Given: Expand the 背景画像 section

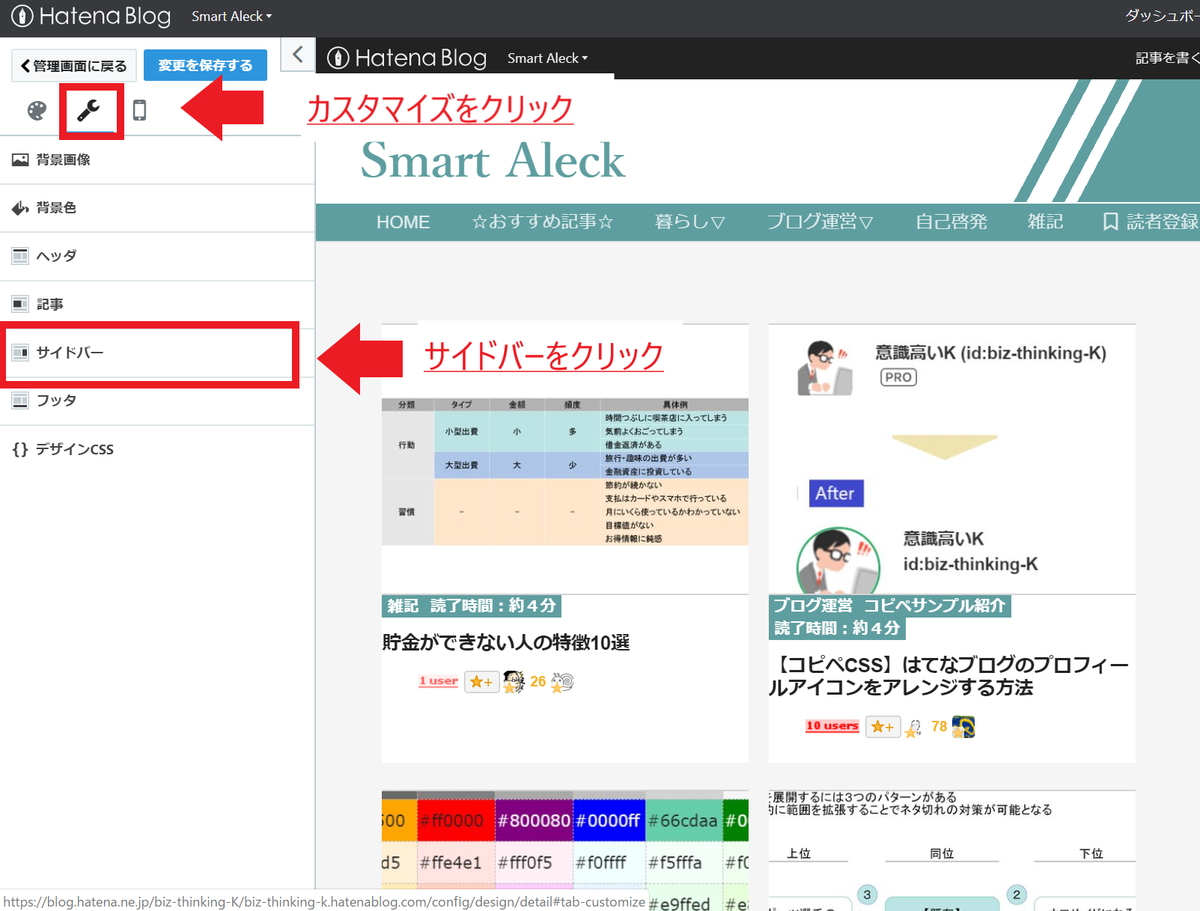Looking at the screenshot, I should [x=157, y=160].
